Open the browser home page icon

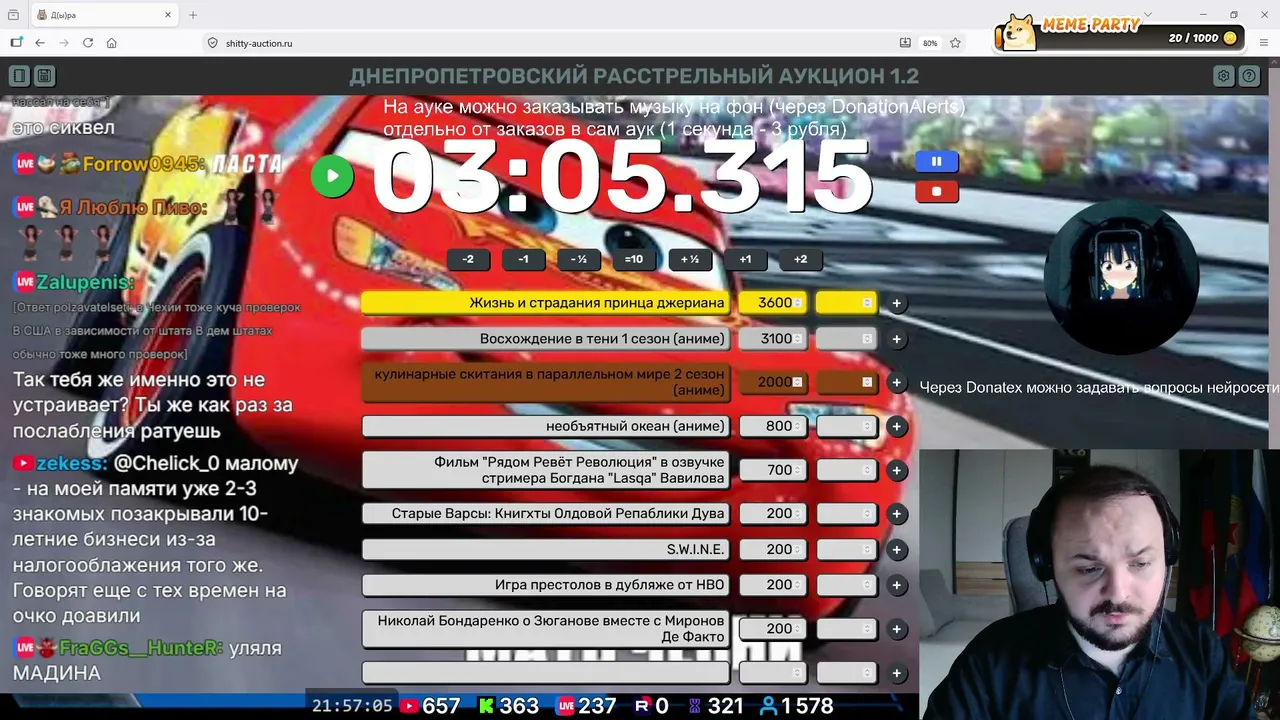(112, 43)
